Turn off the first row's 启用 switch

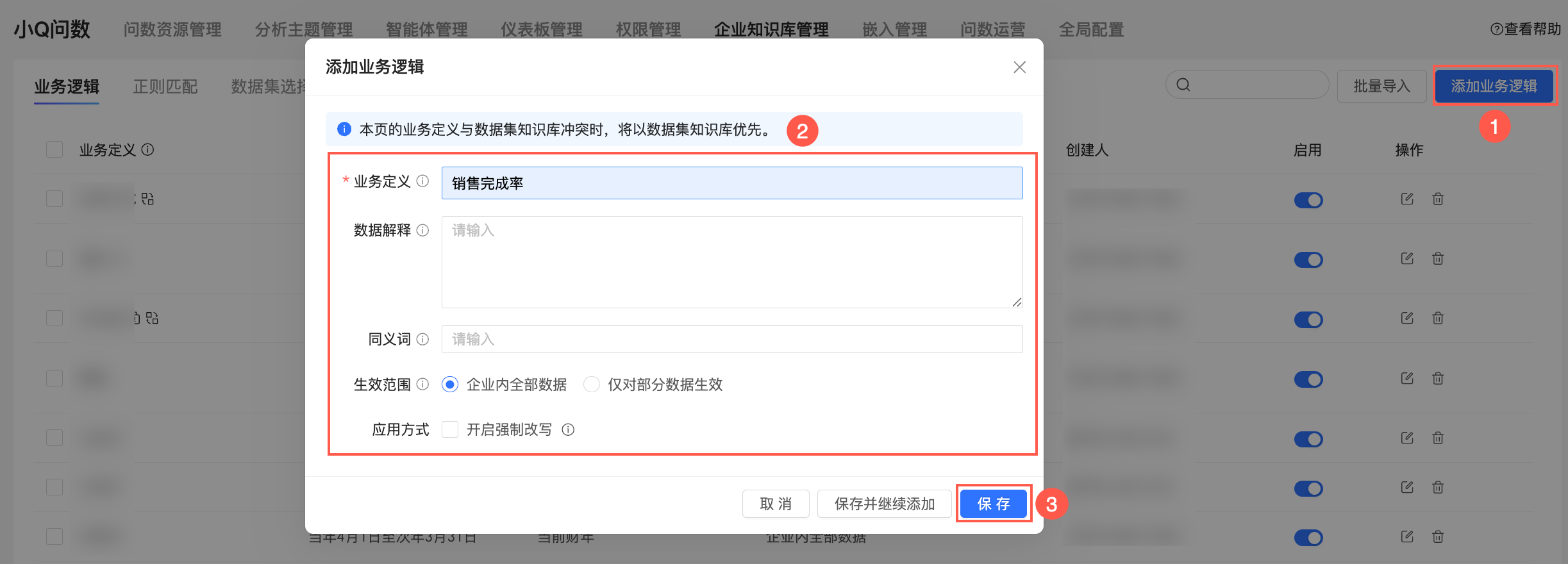[1308, 200]
